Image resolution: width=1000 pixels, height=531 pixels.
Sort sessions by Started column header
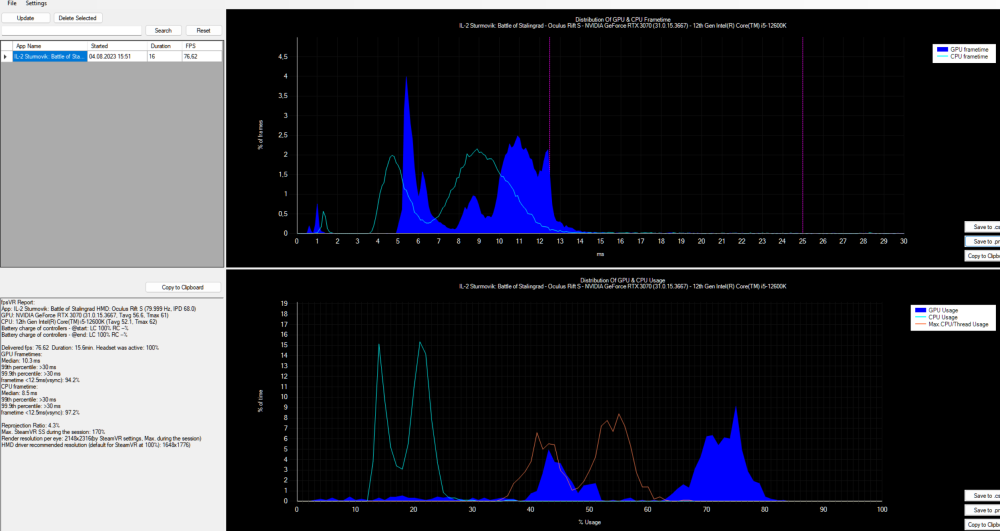(x=116, y=46)
